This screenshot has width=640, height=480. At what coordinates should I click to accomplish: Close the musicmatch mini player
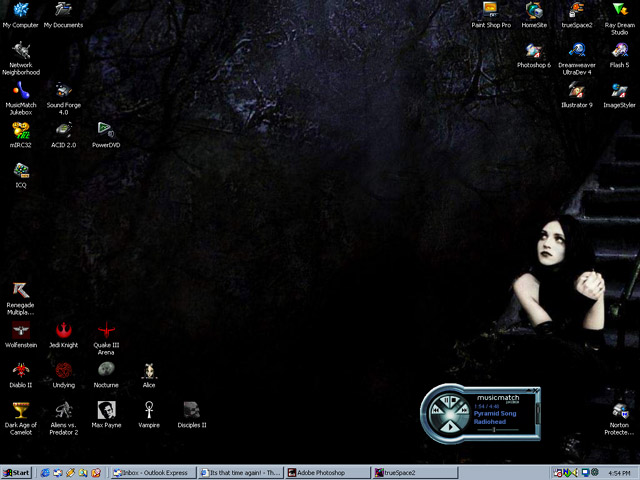536,391
